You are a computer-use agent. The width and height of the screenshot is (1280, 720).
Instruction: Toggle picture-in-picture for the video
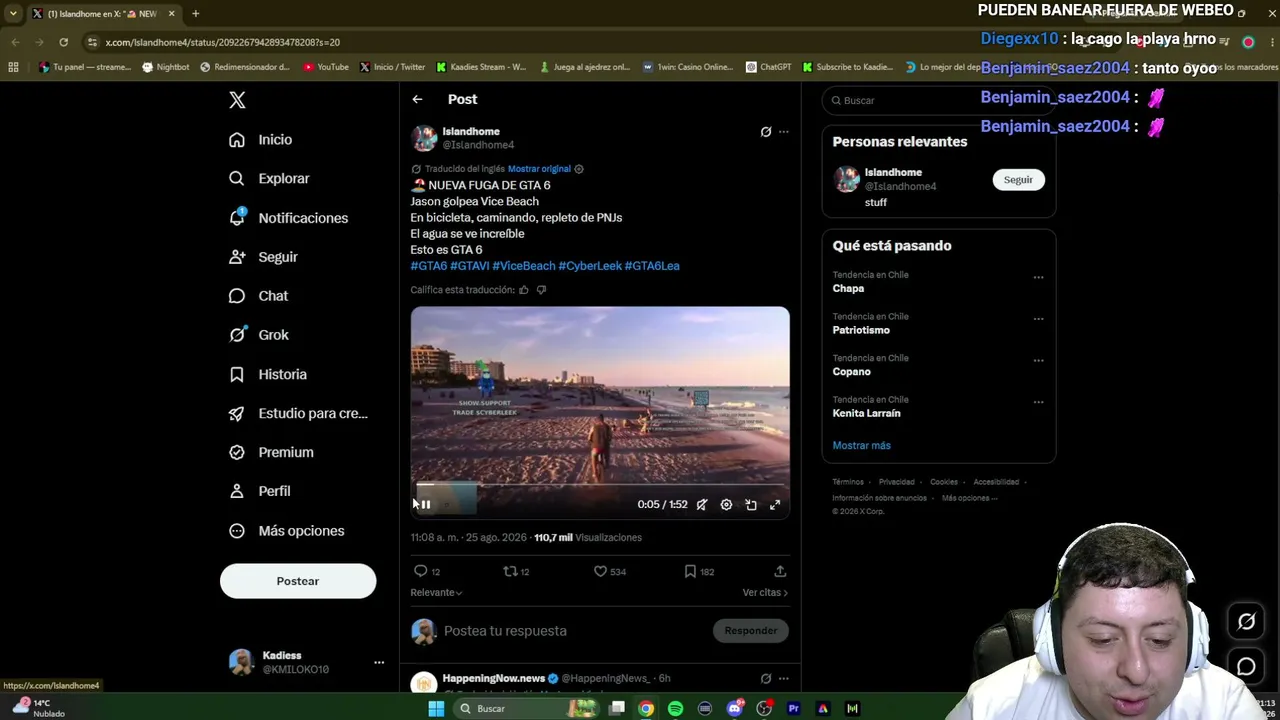coord(751,505)
